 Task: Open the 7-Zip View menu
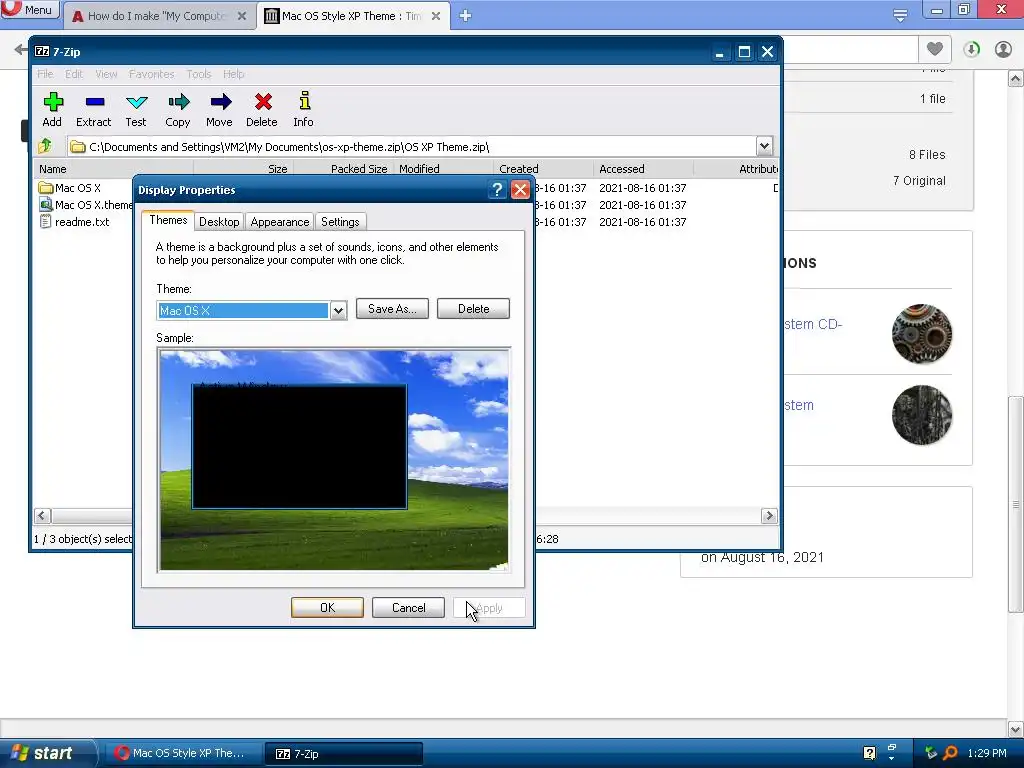[106, 74]
